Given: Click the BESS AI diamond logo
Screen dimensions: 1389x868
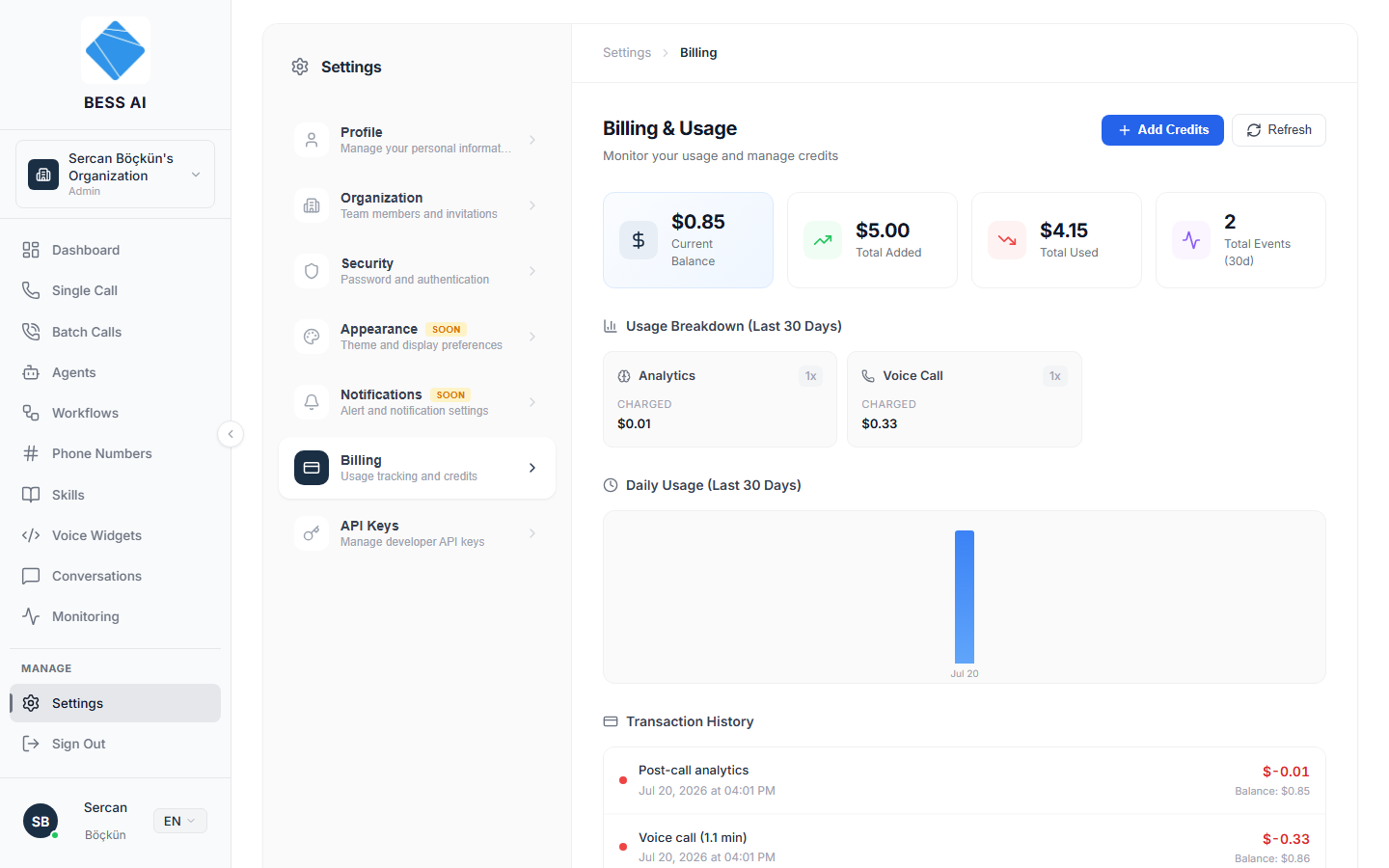Looking at the screenshot, I should [x=115, y=50].
